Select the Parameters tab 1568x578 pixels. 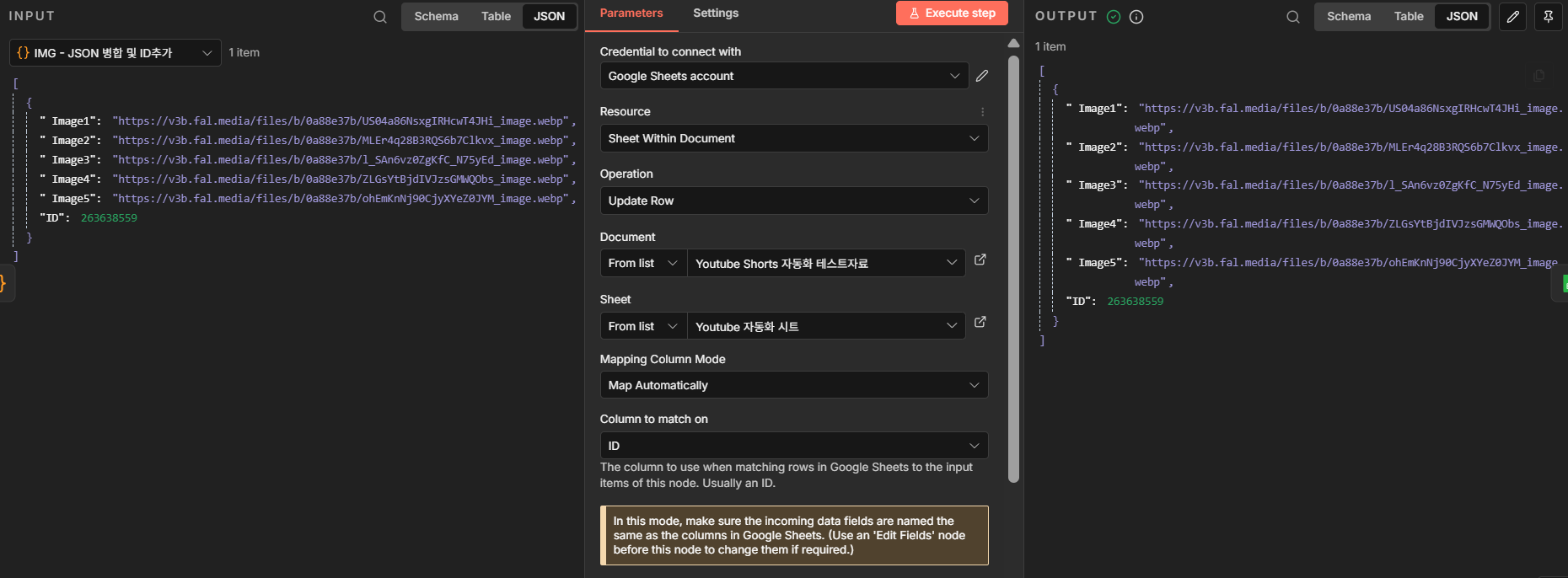click(631, 13)
